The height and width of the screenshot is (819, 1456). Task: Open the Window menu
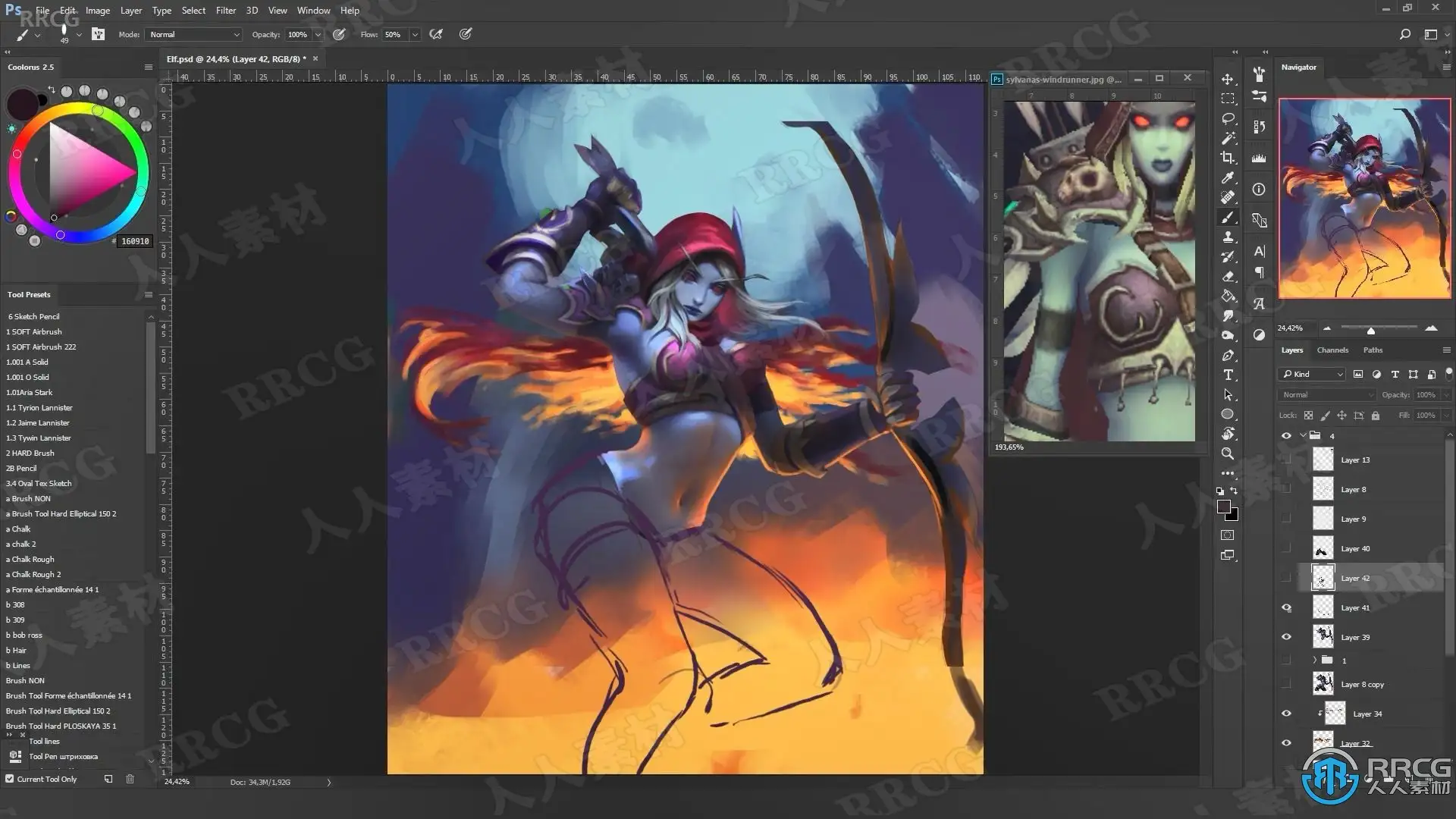(313, 11)
